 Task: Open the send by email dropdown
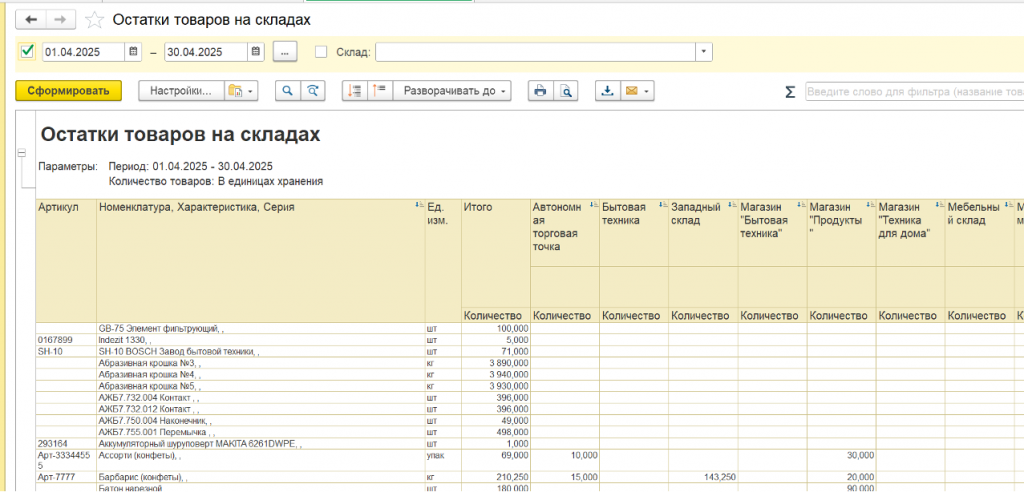pyautogui.click(x=637, y=91)
